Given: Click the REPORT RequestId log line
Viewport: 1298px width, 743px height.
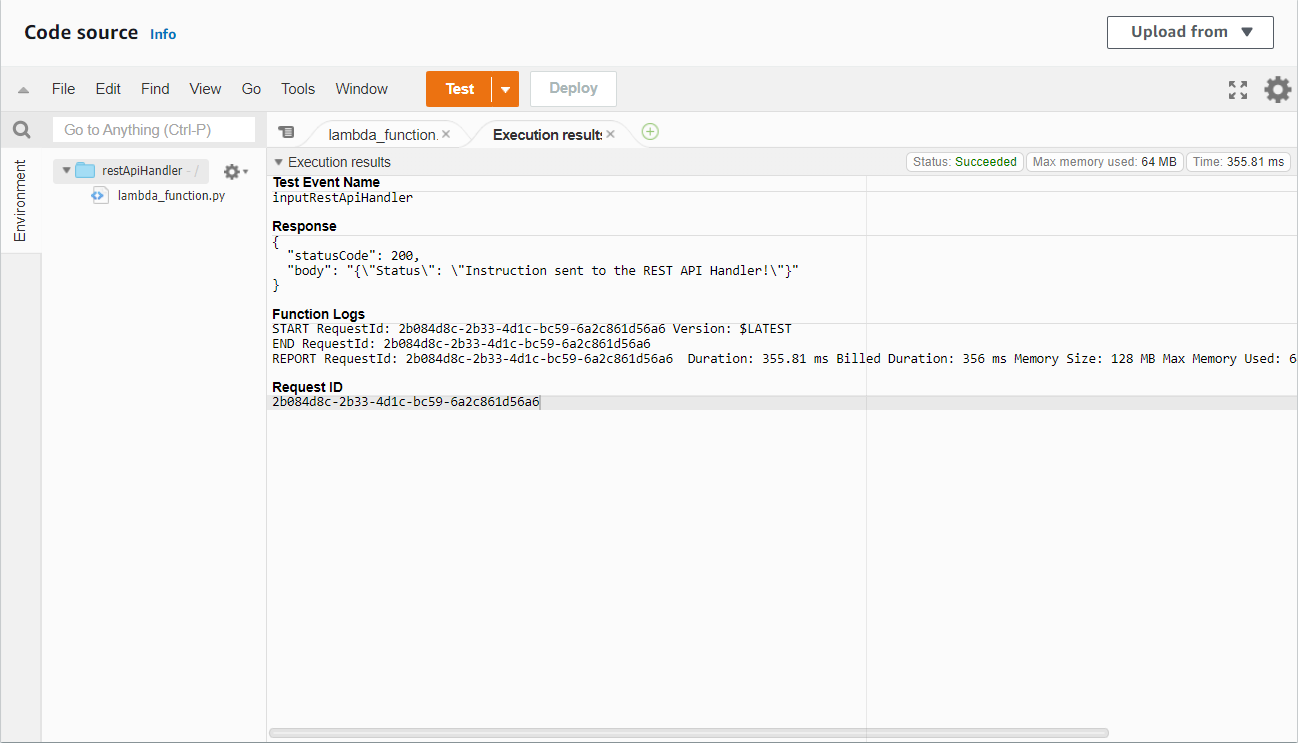Looking at the screenshot, I should point(784,359).
